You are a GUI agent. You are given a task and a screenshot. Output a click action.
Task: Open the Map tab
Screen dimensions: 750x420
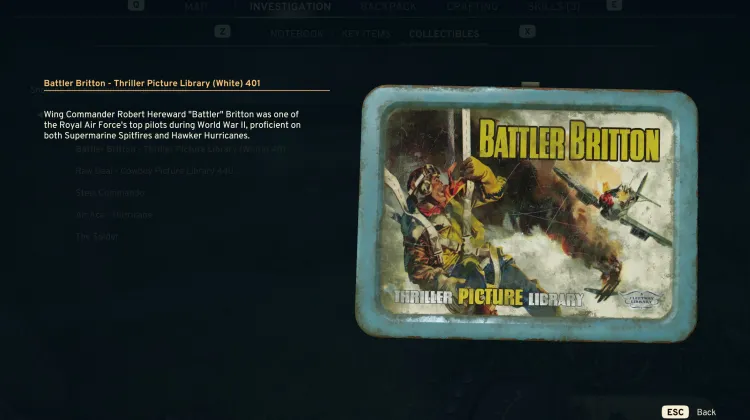197,7
